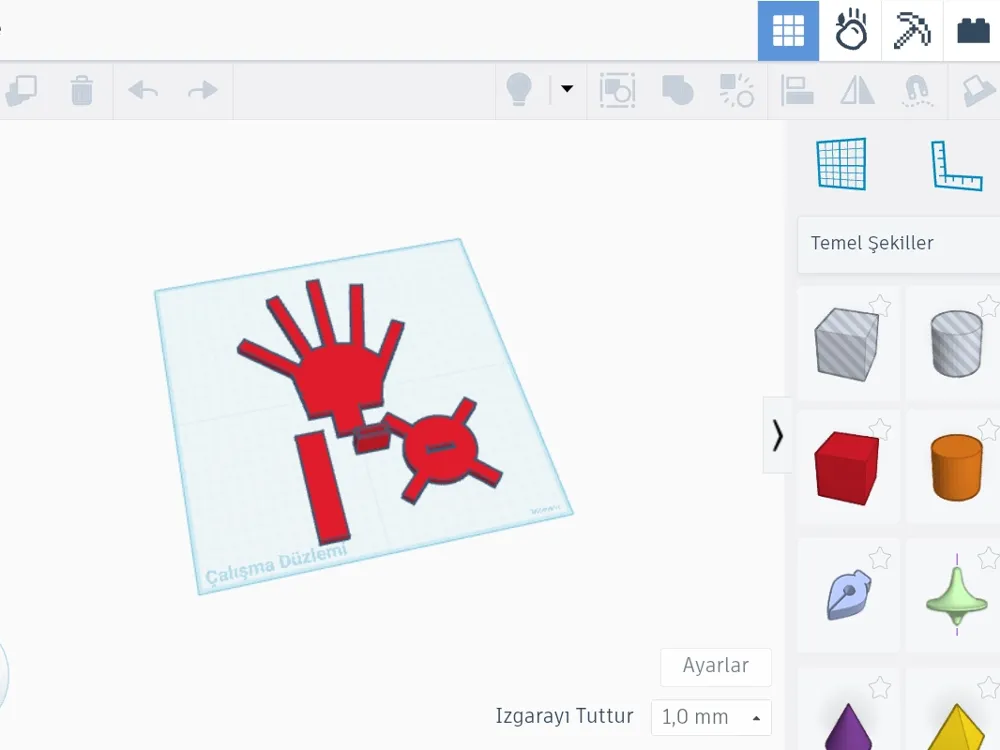
Task: Open the Ayarlar settings button
Action: (716, 666)
